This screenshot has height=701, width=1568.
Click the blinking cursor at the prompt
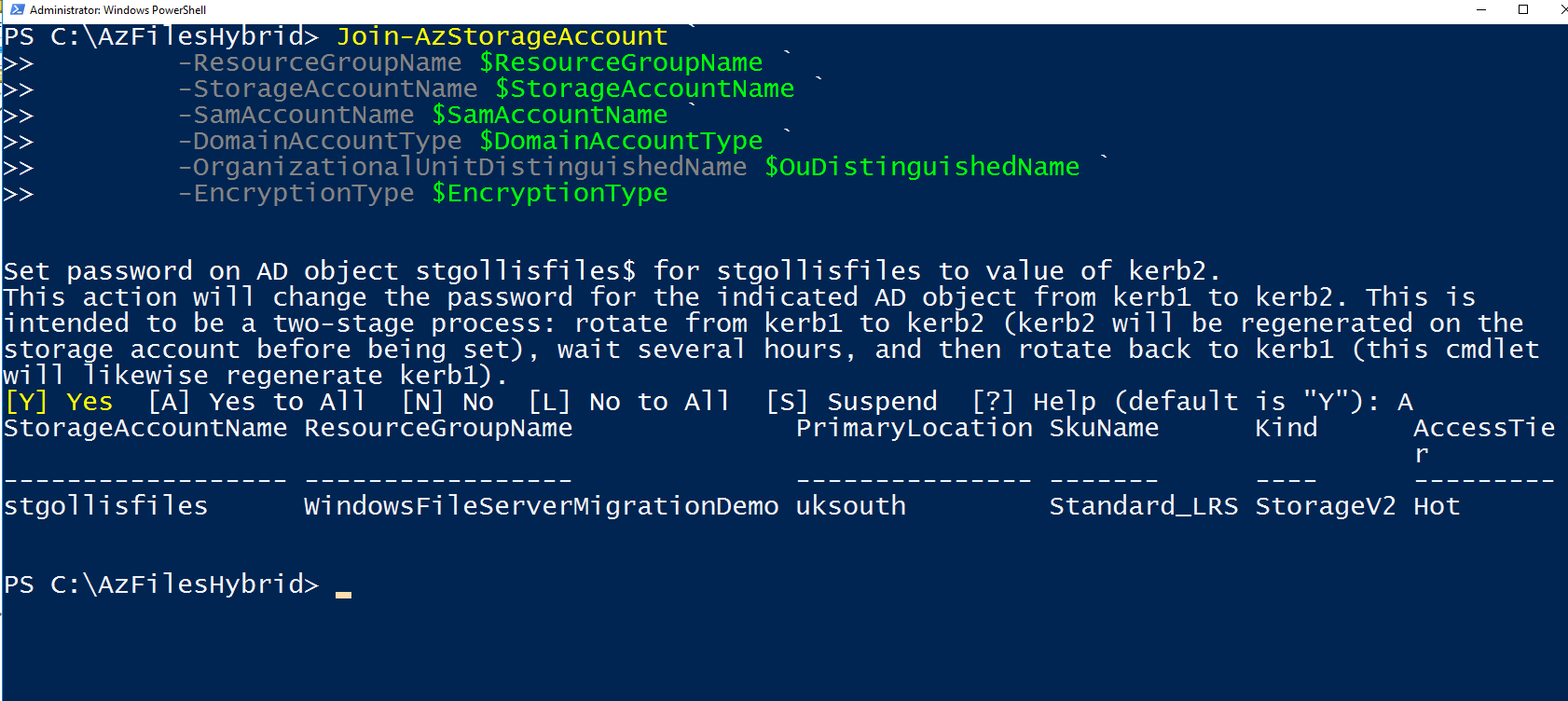(343, 587)
